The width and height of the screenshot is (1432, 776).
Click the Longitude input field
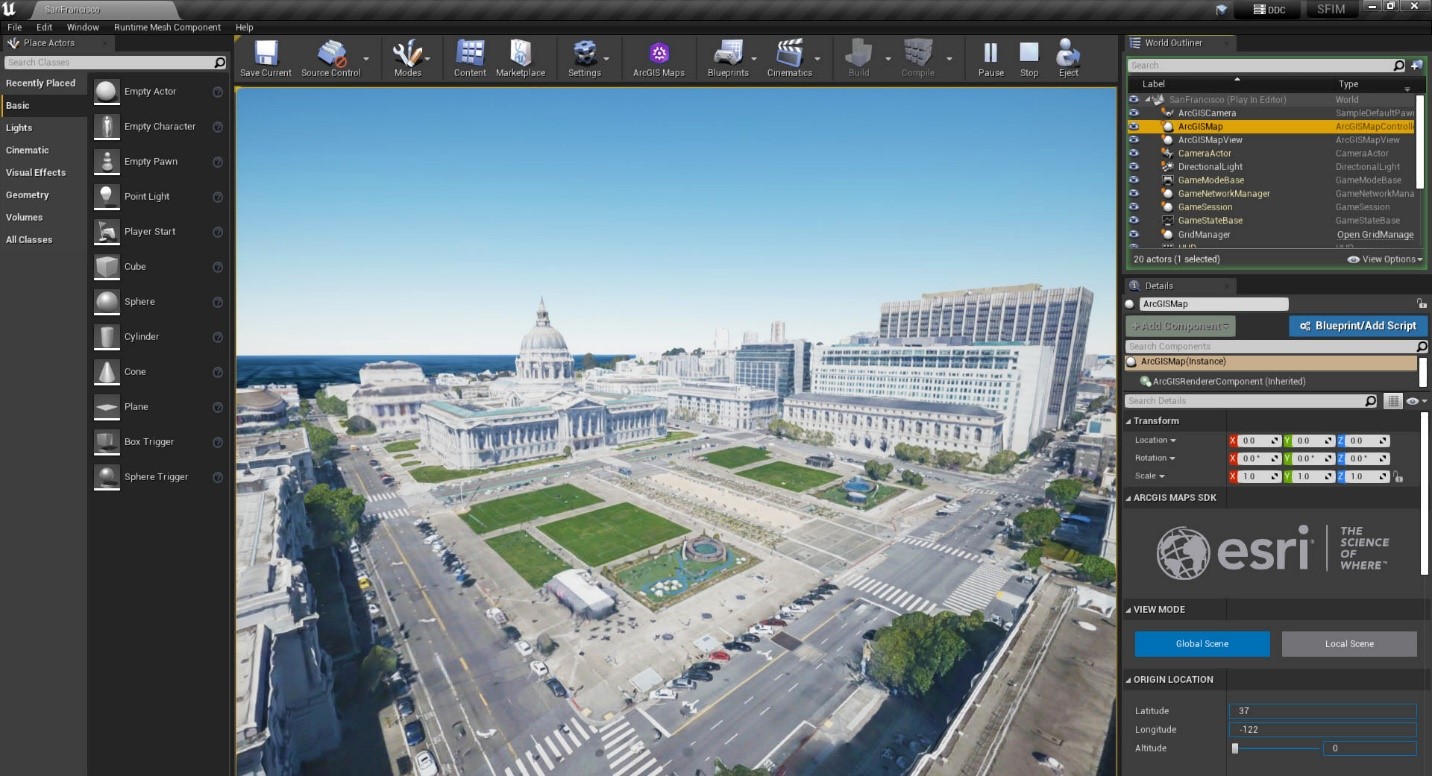[x=1320, y=729]
